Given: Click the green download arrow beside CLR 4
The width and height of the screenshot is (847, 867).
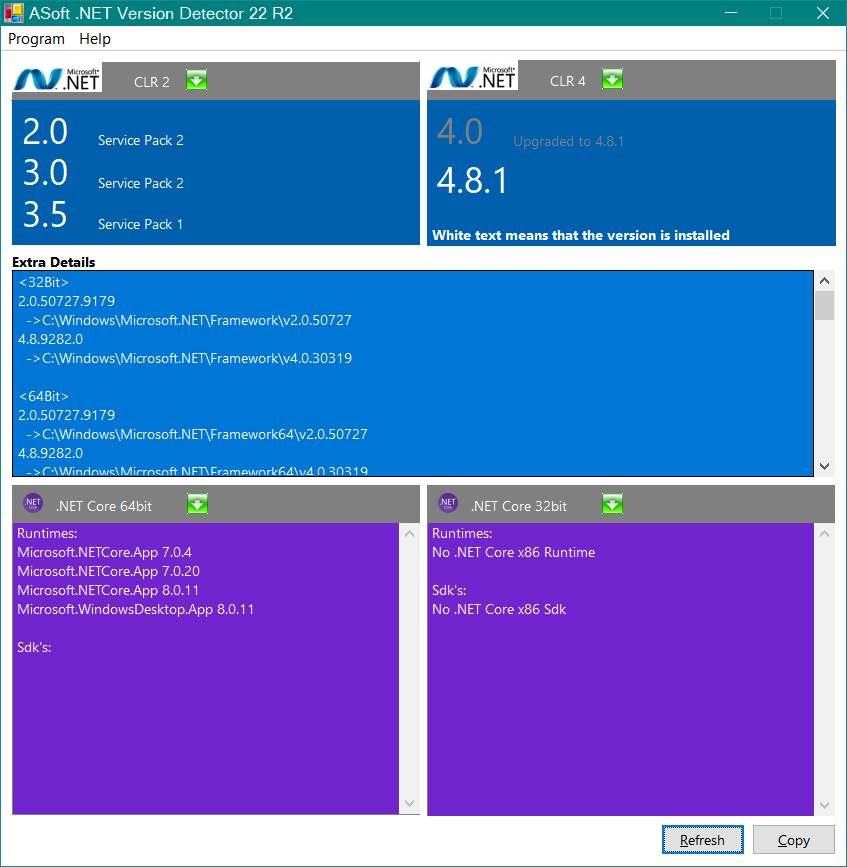Looking at the screenshot, I should (612, 80).
